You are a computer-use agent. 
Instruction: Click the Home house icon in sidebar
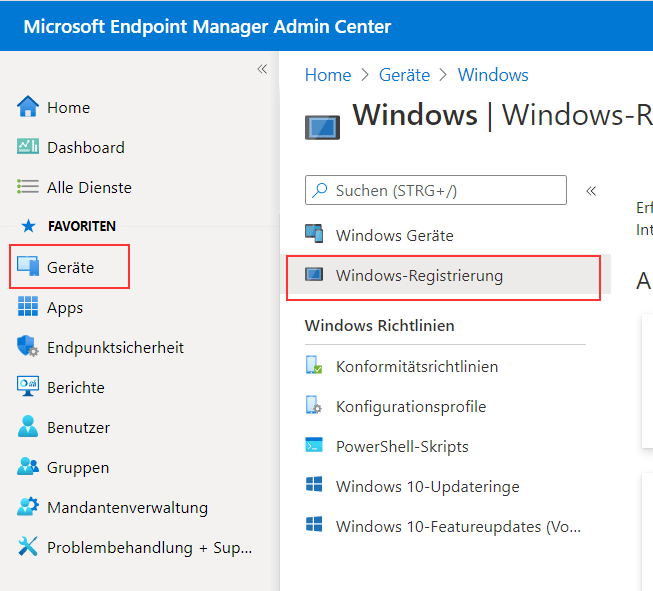coord(28,107)
